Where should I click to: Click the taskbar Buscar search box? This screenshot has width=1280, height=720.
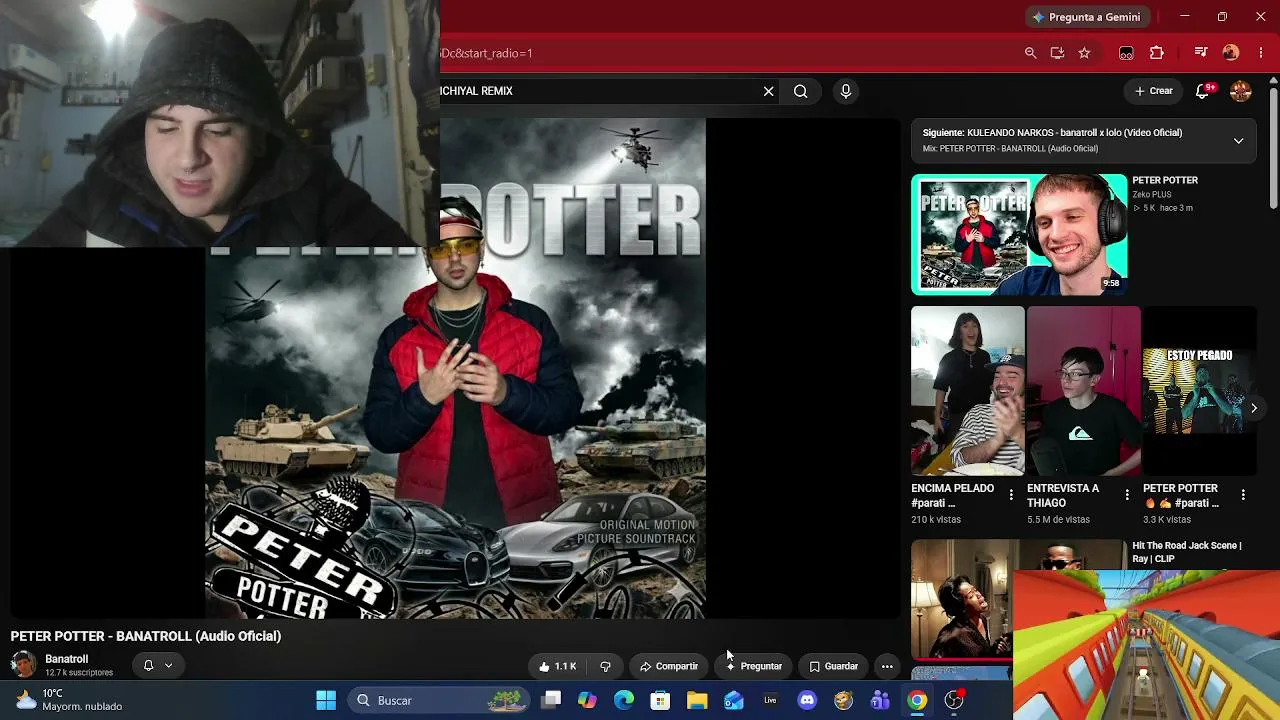[x=439, y=701]
